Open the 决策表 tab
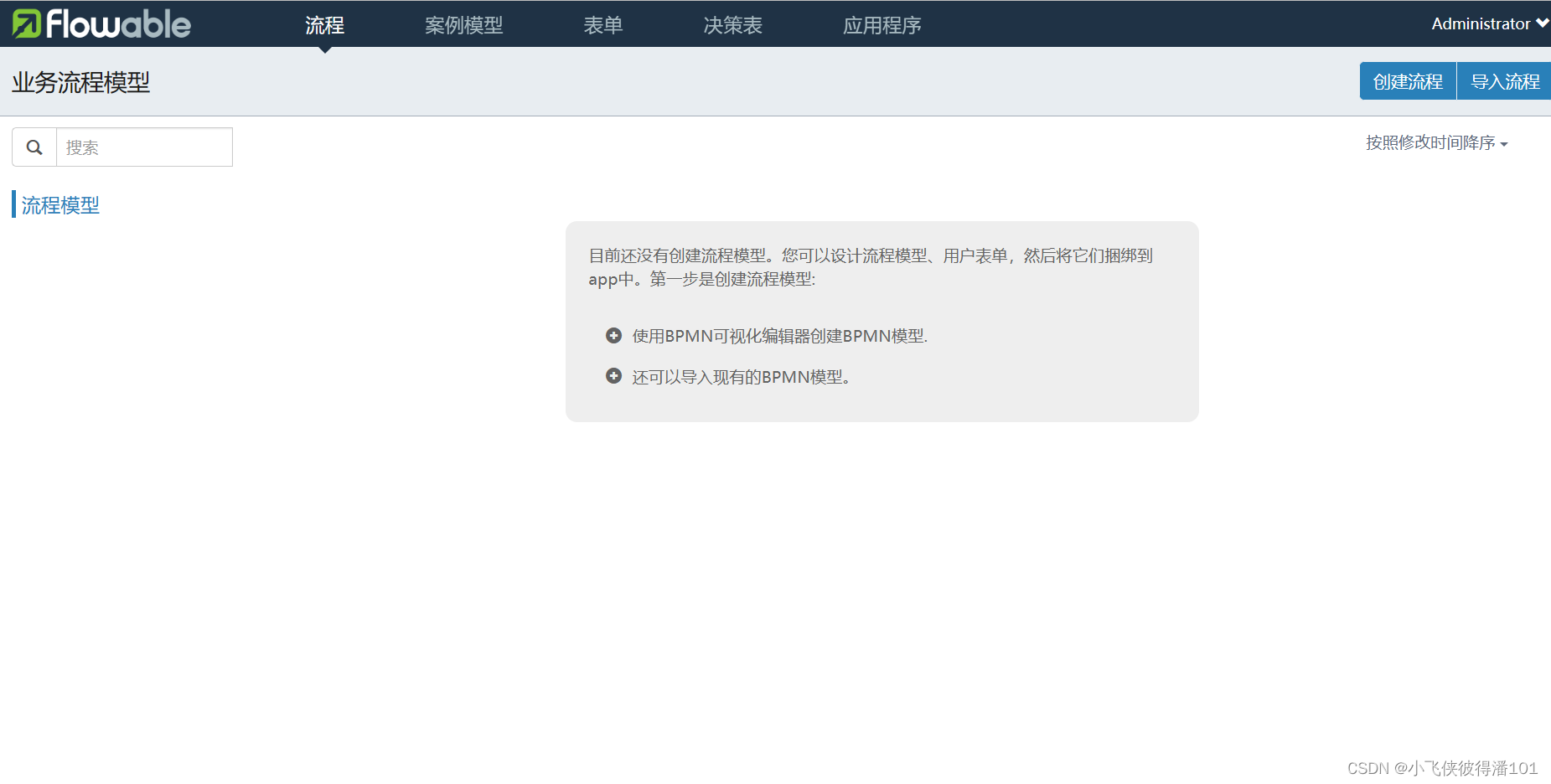1551x784 pixels. 732,25
